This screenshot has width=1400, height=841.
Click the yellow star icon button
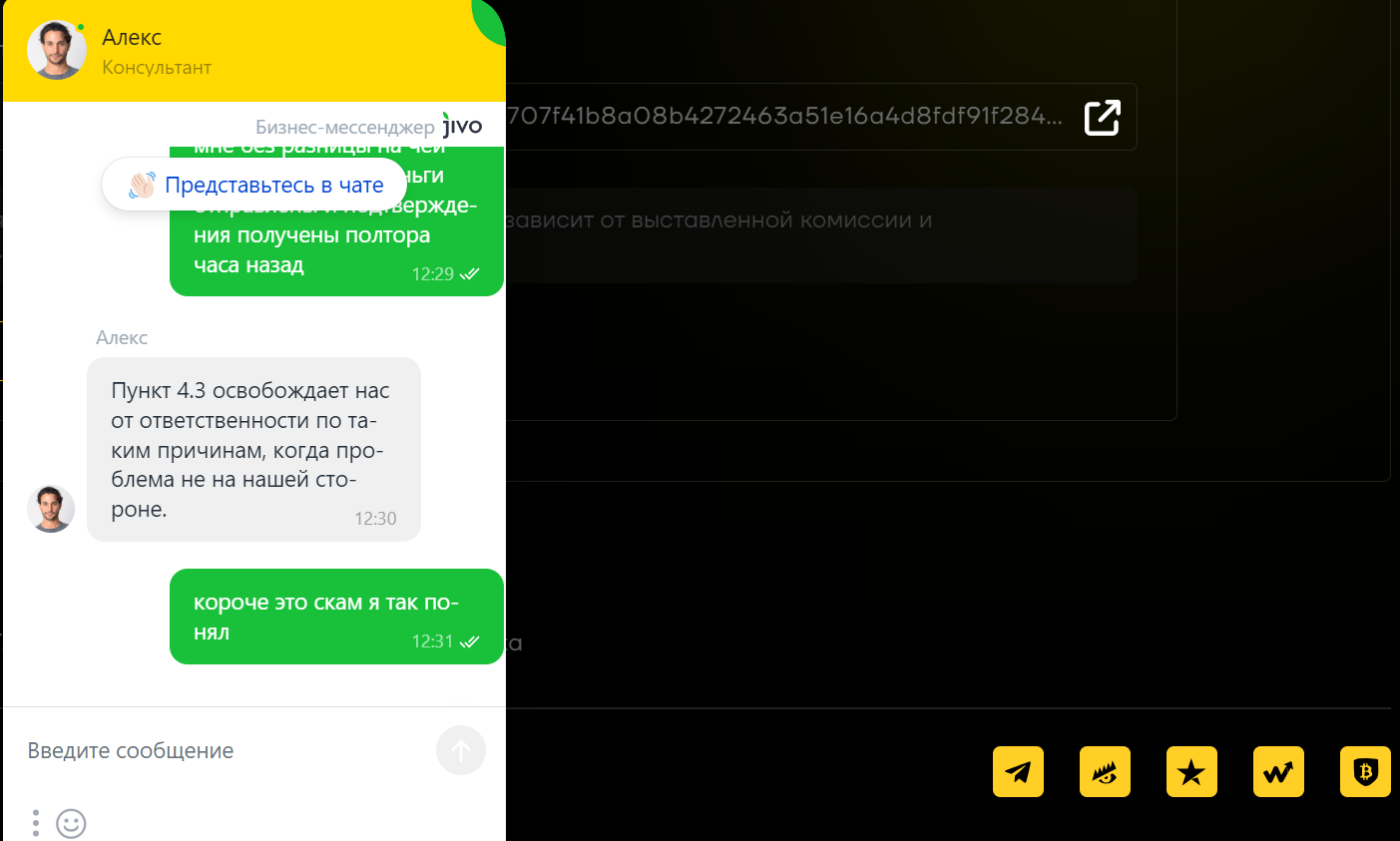[1191, 771]
